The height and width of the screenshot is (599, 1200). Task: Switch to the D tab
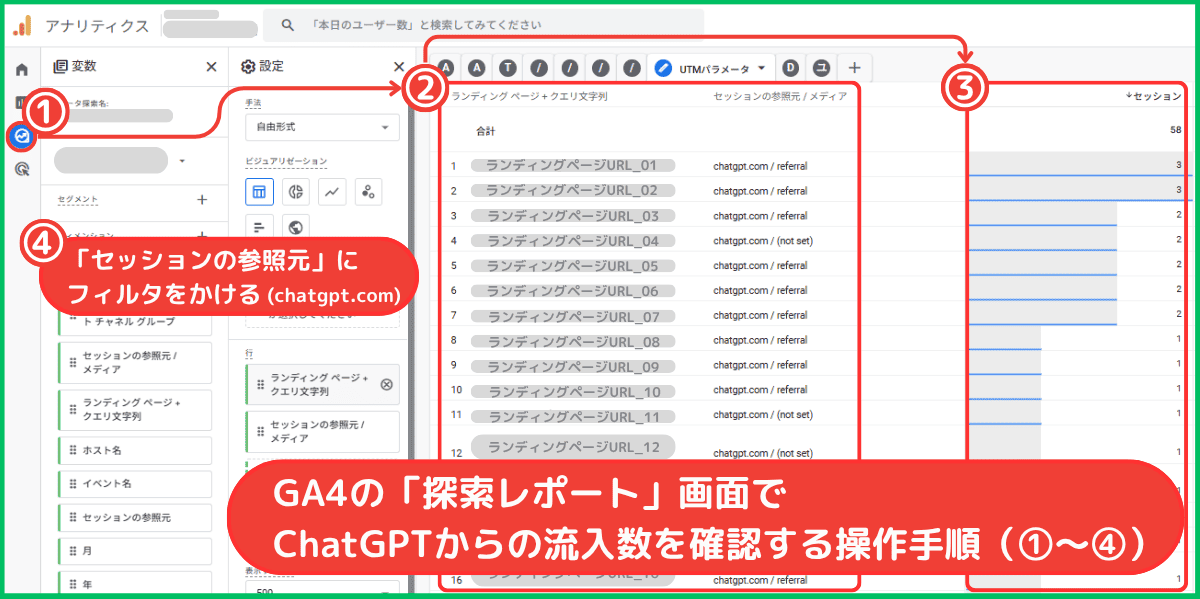(790, 68)
